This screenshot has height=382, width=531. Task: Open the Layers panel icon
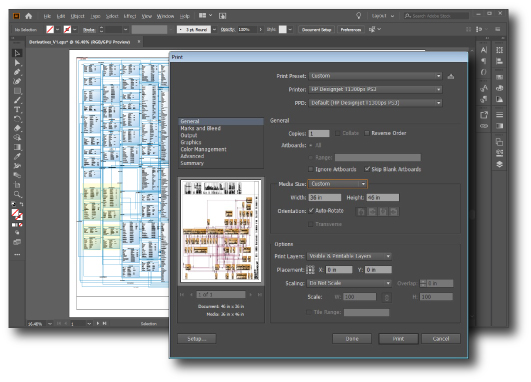(499, 164)
